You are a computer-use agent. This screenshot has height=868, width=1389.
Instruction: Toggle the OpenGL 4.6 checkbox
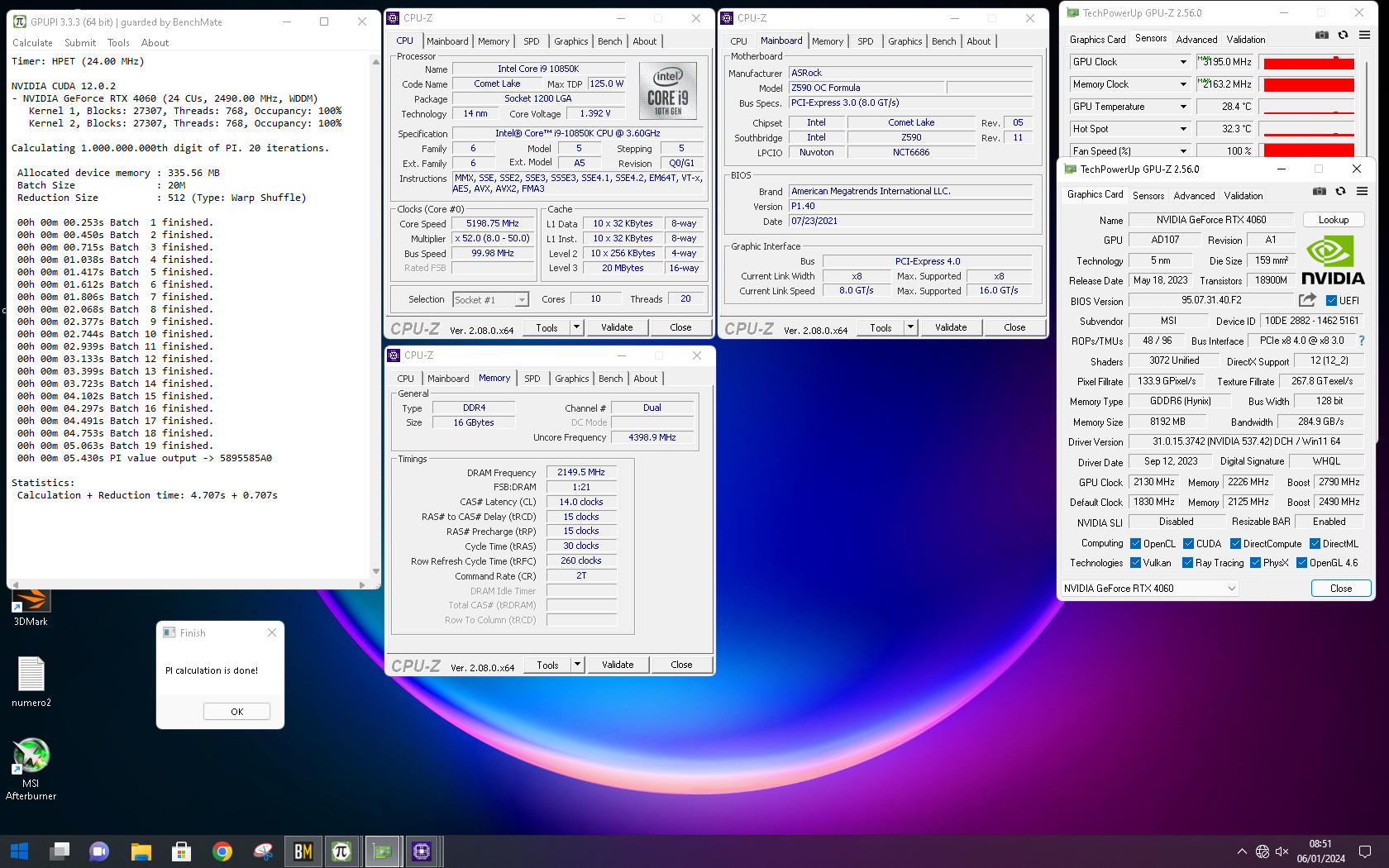click(x=1301, y=563)
